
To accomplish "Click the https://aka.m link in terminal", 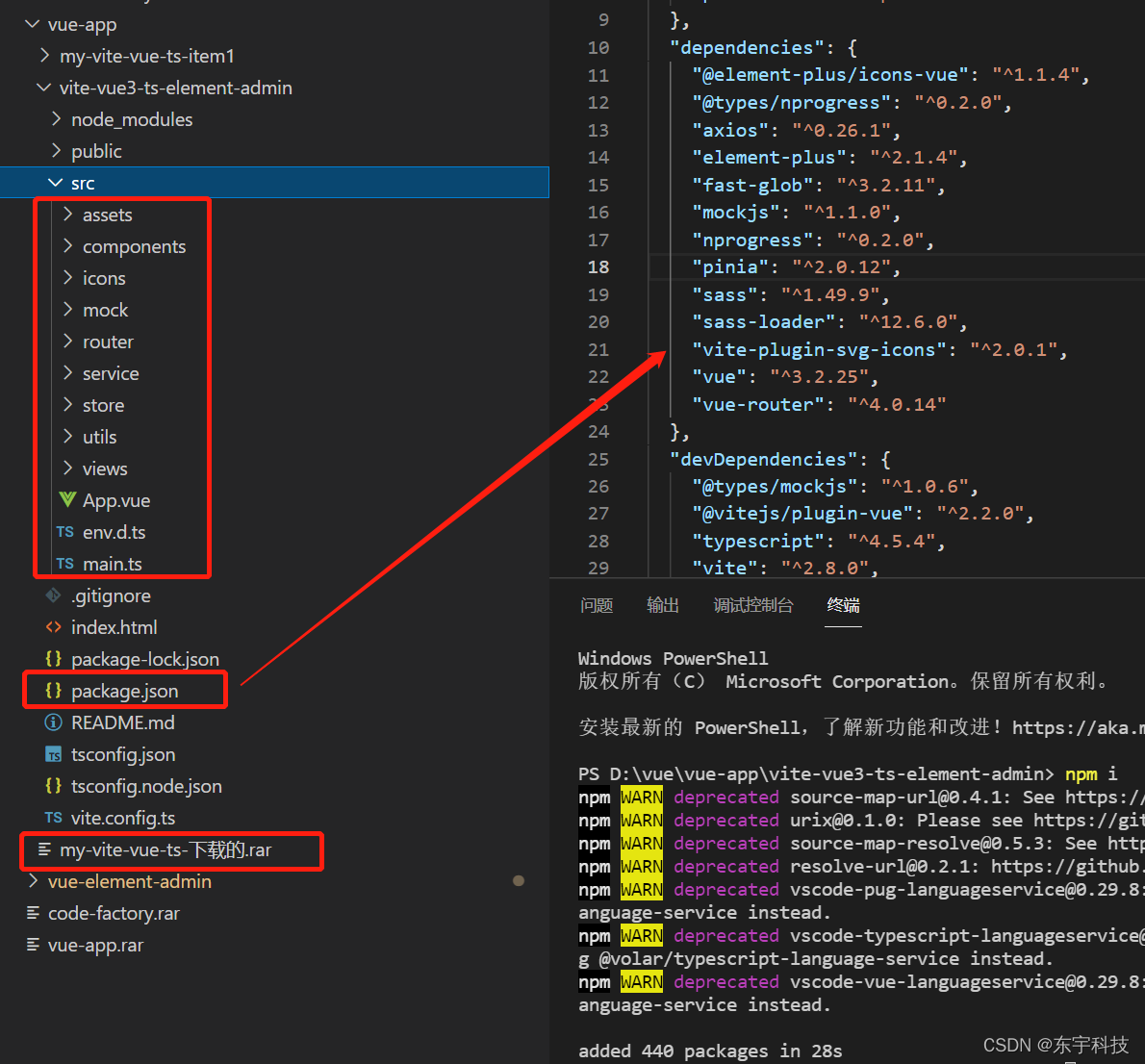I will click(x=1078, y=727).
